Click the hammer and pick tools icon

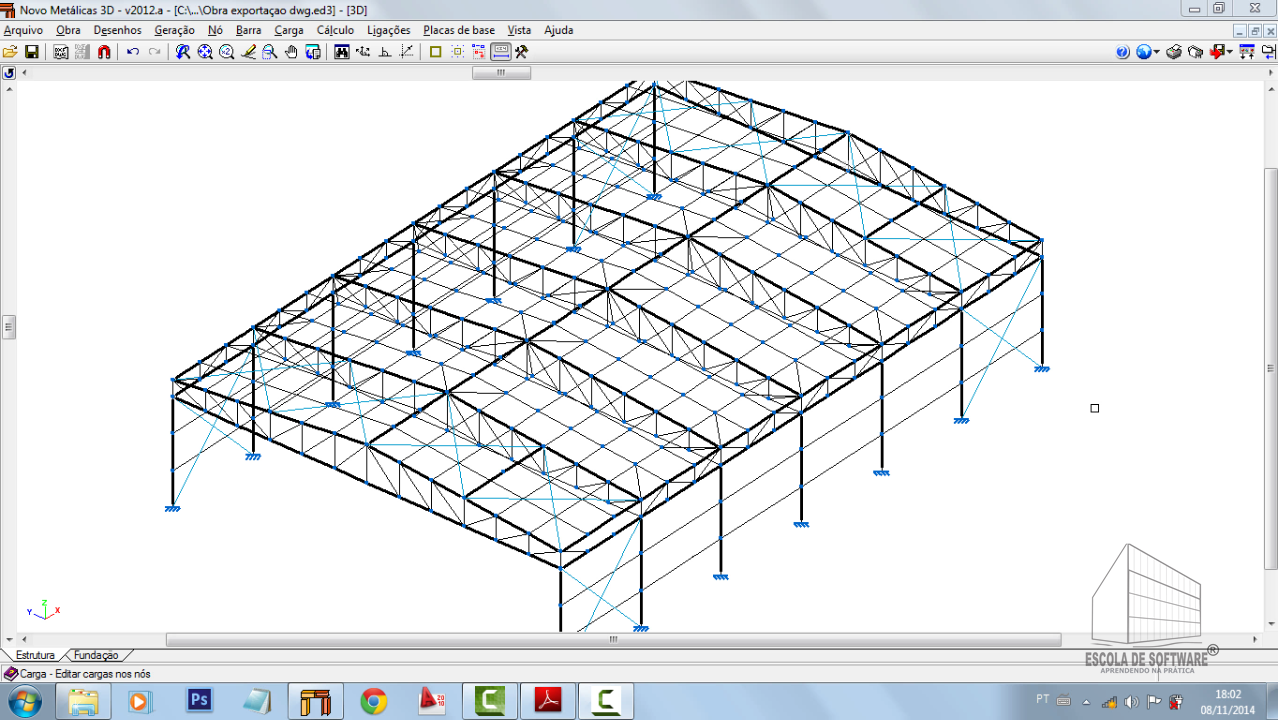pyautogui.click(x=521, y=52)
